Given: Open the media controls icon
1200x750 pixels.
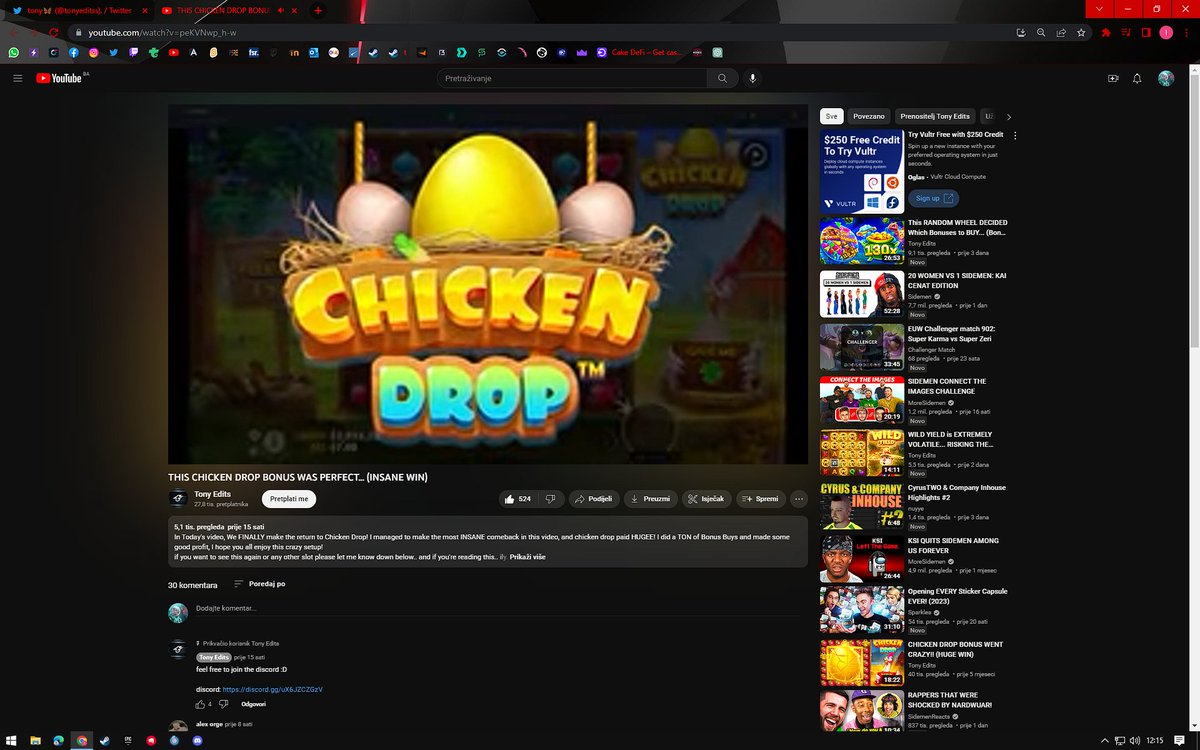Looking at the screenshot, I should tap(1126, 33).
